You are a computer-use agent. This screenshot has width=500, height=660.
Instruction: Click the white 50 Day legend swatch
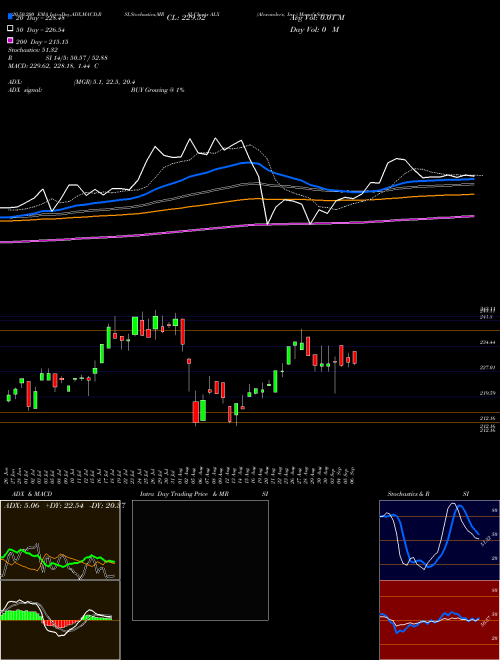point(10,28)
